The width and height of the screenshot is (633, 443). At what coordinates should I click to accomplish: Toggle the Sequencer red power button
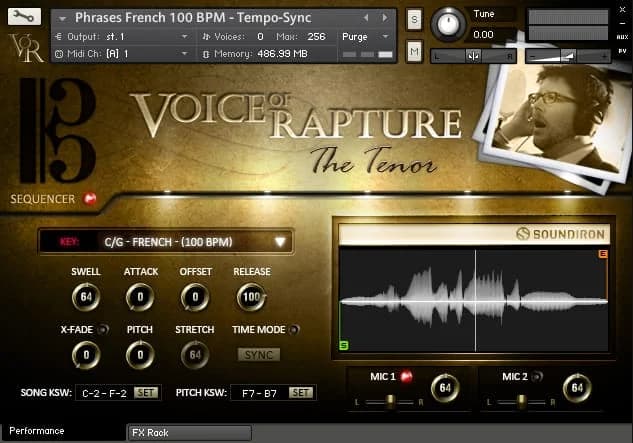click(91, 199)
